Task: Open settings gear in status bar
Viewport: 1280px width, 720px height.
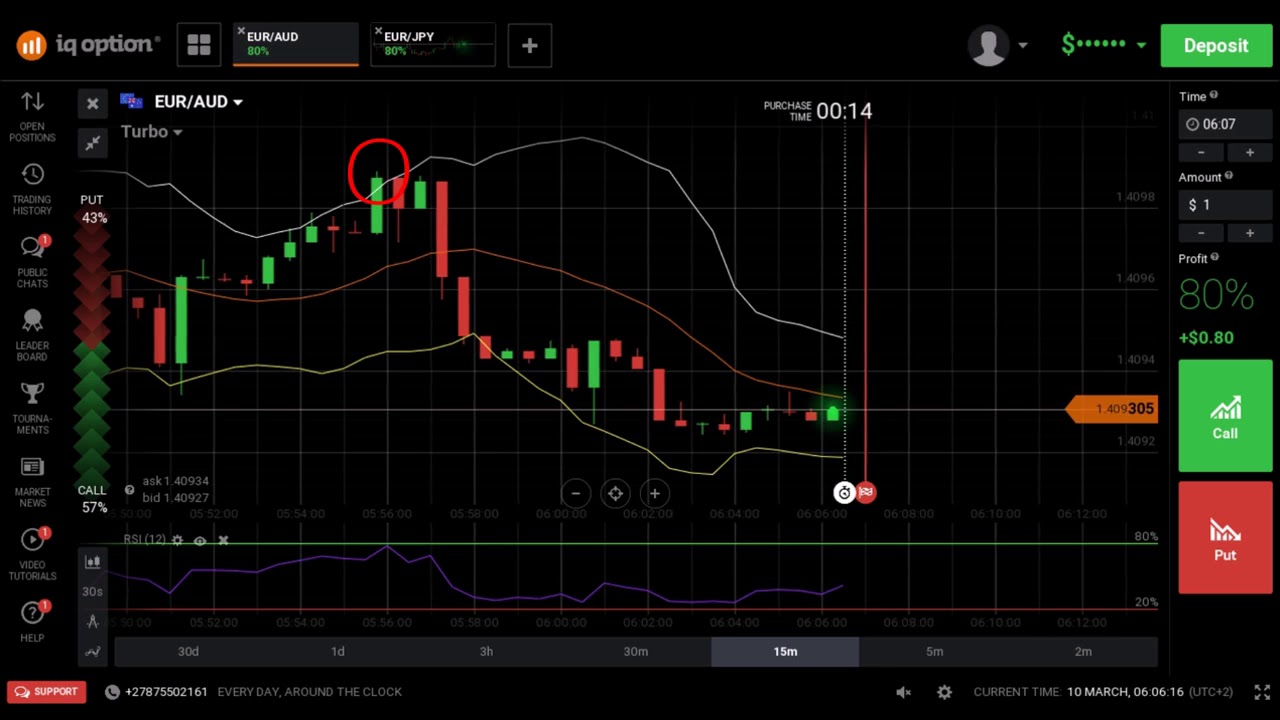Action: [944, 692]
